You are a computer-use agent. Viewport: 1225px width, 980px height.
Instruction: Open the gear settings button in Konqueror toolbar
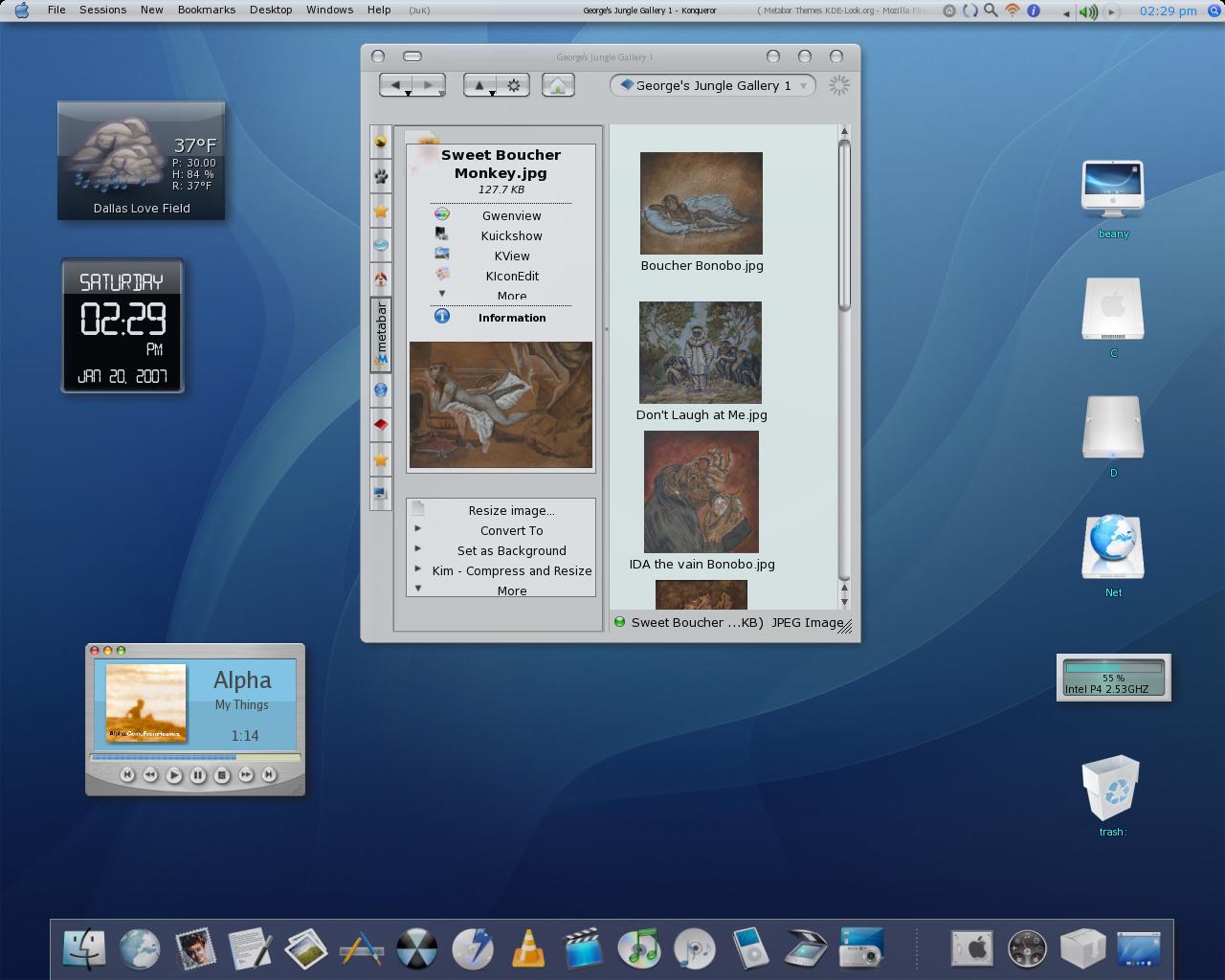click(514, 85)
